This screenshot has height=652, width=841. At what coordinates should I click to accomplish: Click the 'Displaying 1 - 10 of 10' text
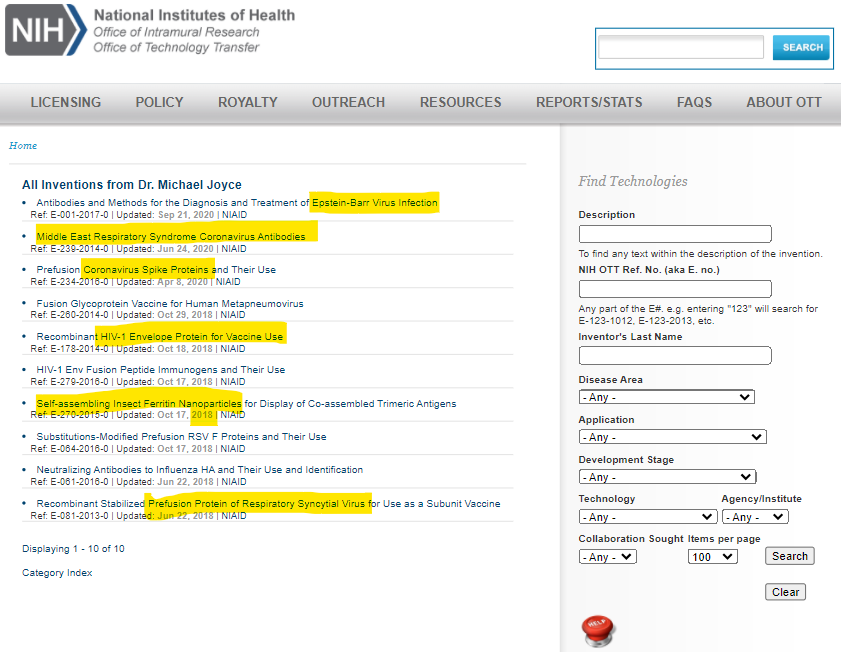(73, 549)
